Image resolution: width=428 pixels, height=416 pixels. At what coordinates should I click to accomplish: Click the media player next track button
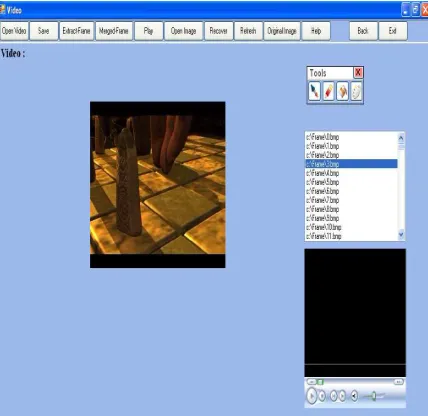click(342, 396)
